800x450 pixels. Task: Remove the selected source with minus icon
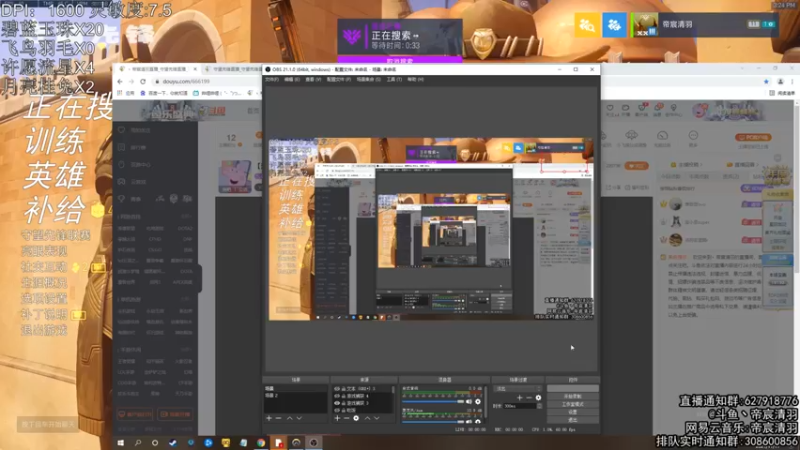click(346, 418)
